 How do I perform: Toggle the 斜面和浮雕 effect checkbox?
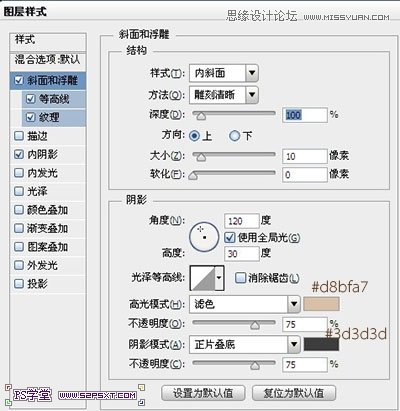pyautogui.click(x=19, y=80)
